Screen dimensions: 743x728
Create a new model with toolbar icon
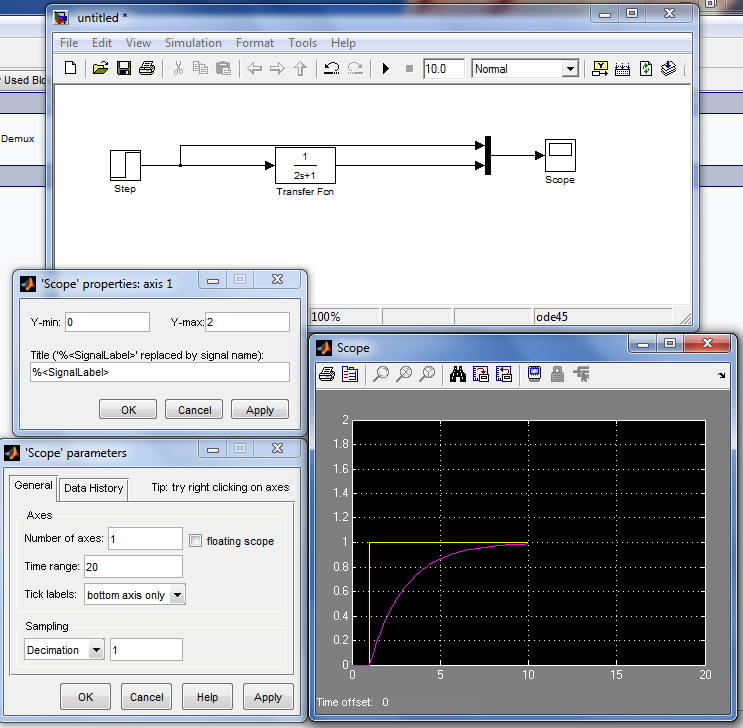pos(70,69)
